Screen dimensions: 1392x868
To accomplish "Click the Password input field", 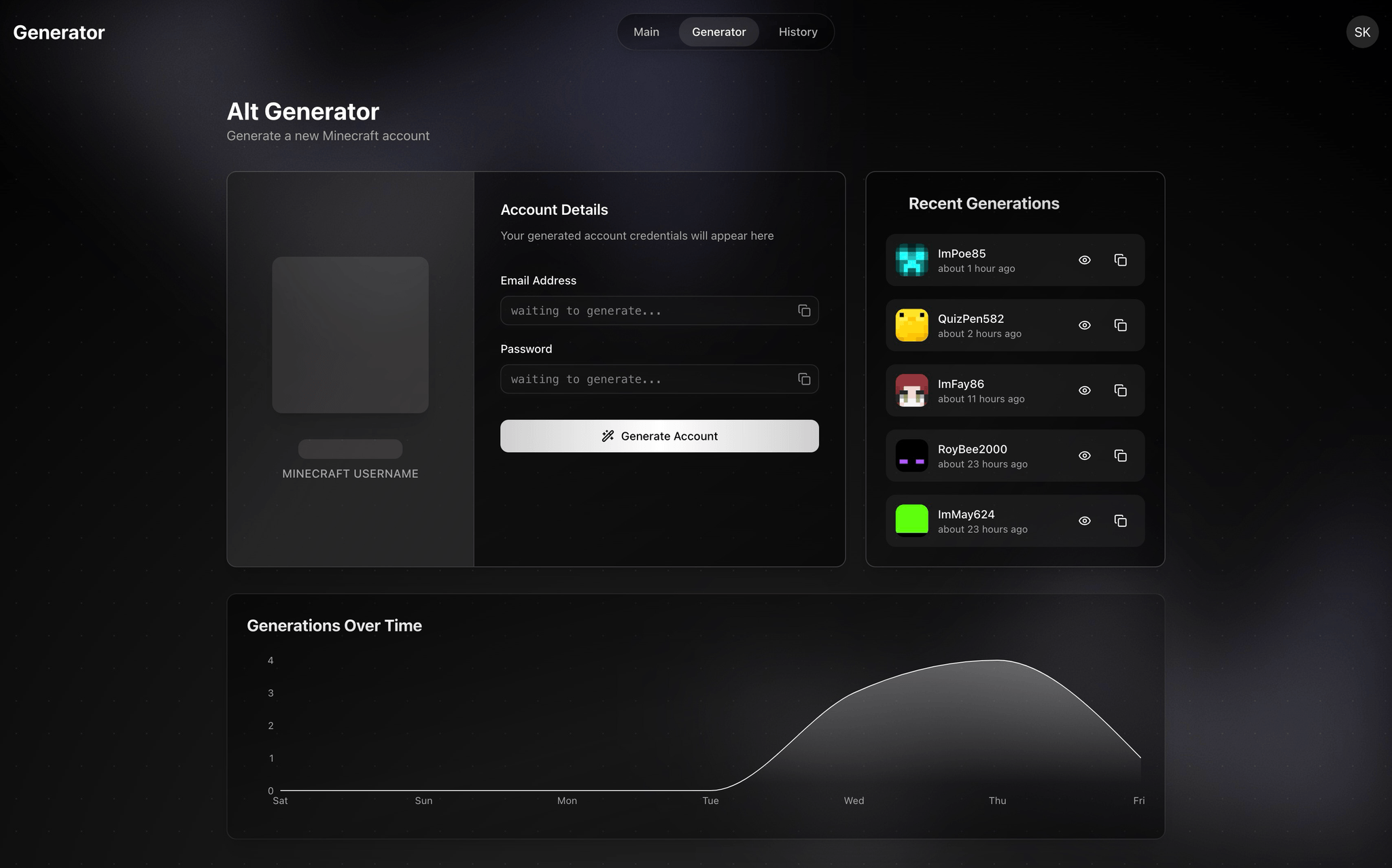I will coord(659,378).
